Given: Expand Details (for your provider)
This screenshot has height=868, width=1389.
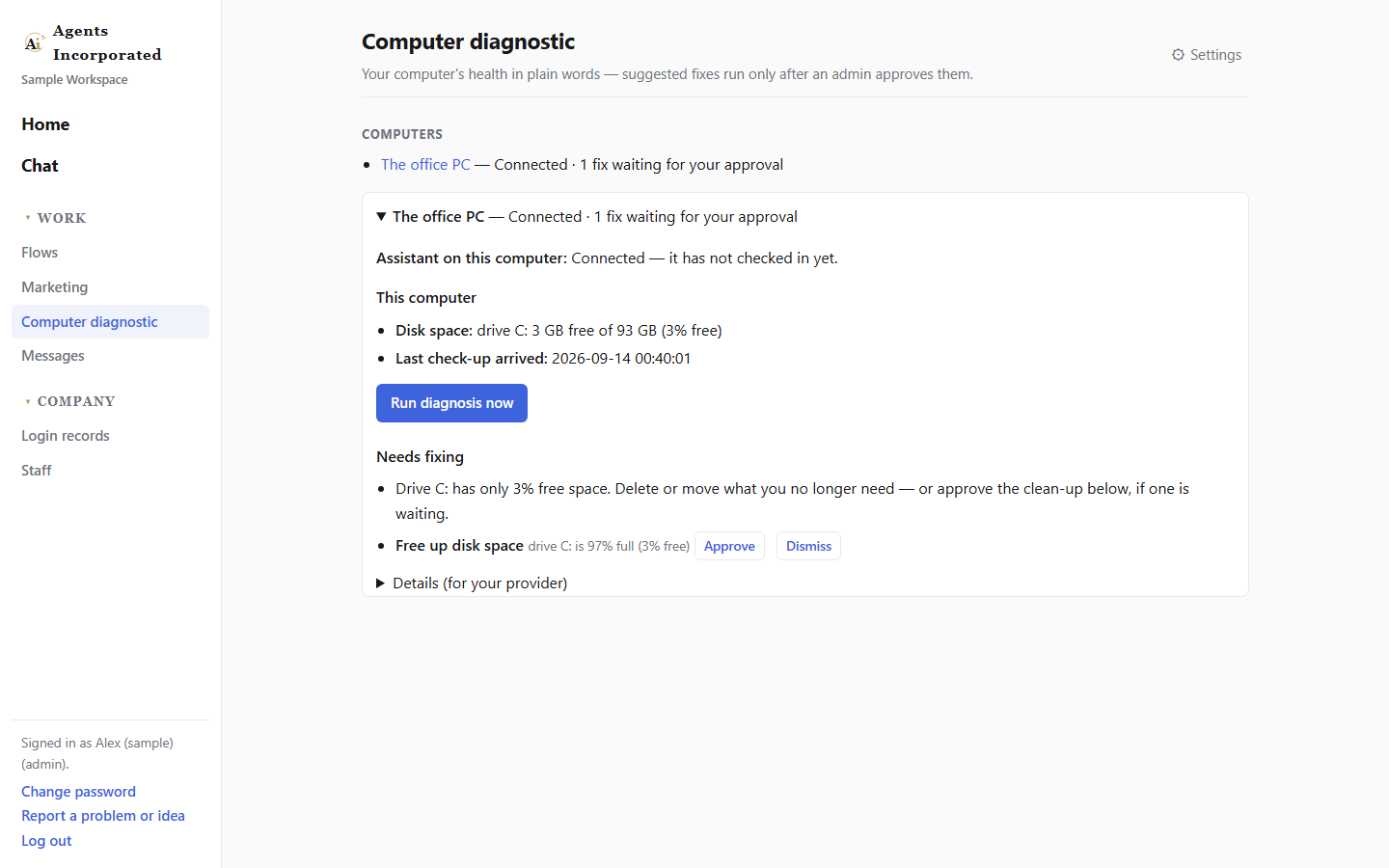Looking at the screenshot, I should (472, 583).
